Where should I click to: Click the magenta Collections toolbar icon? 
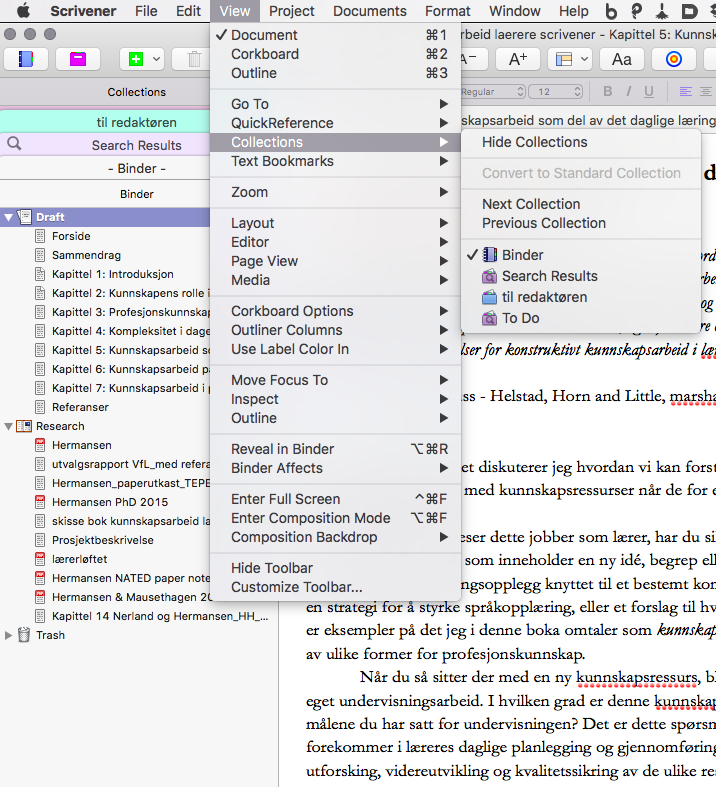click(x=78, y=59)
